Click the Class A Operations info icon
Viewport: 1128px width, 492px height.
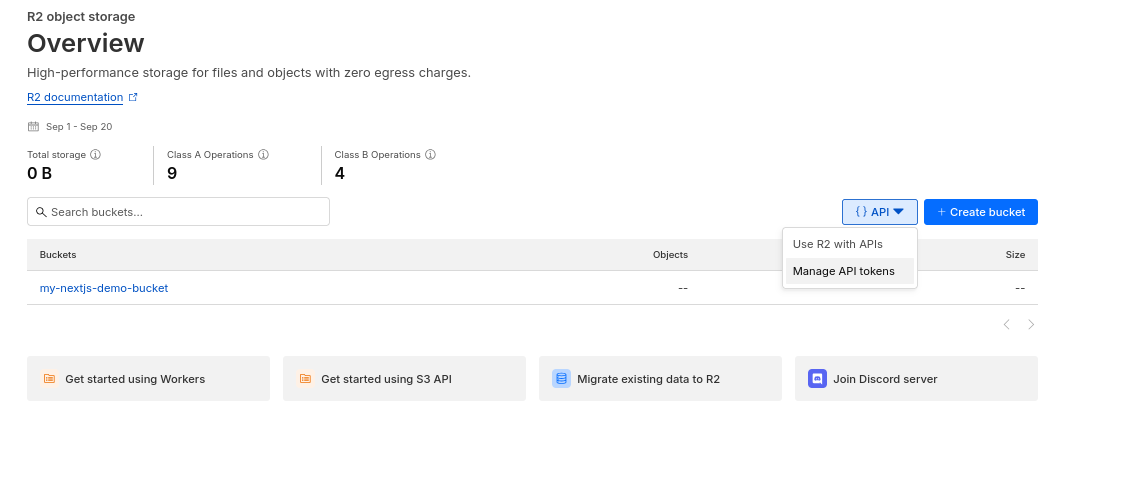click(263, 155)
